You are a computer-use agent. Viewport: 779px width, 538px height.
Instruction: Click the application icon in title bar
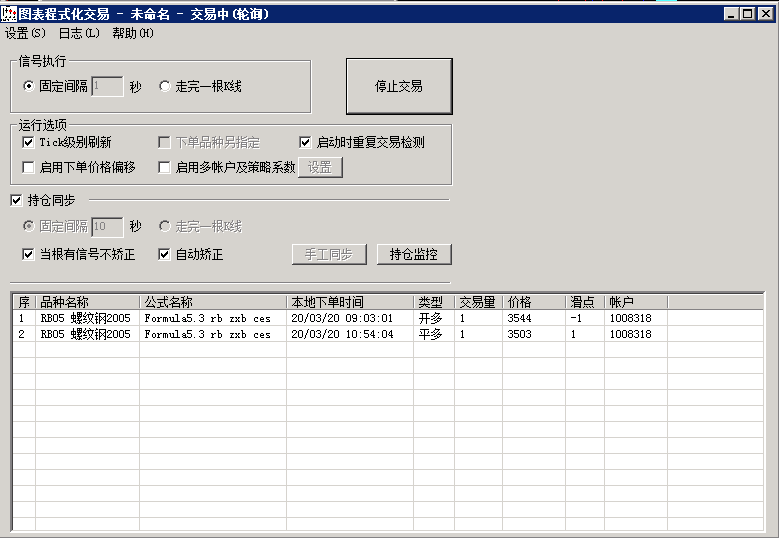pos(8,14)
